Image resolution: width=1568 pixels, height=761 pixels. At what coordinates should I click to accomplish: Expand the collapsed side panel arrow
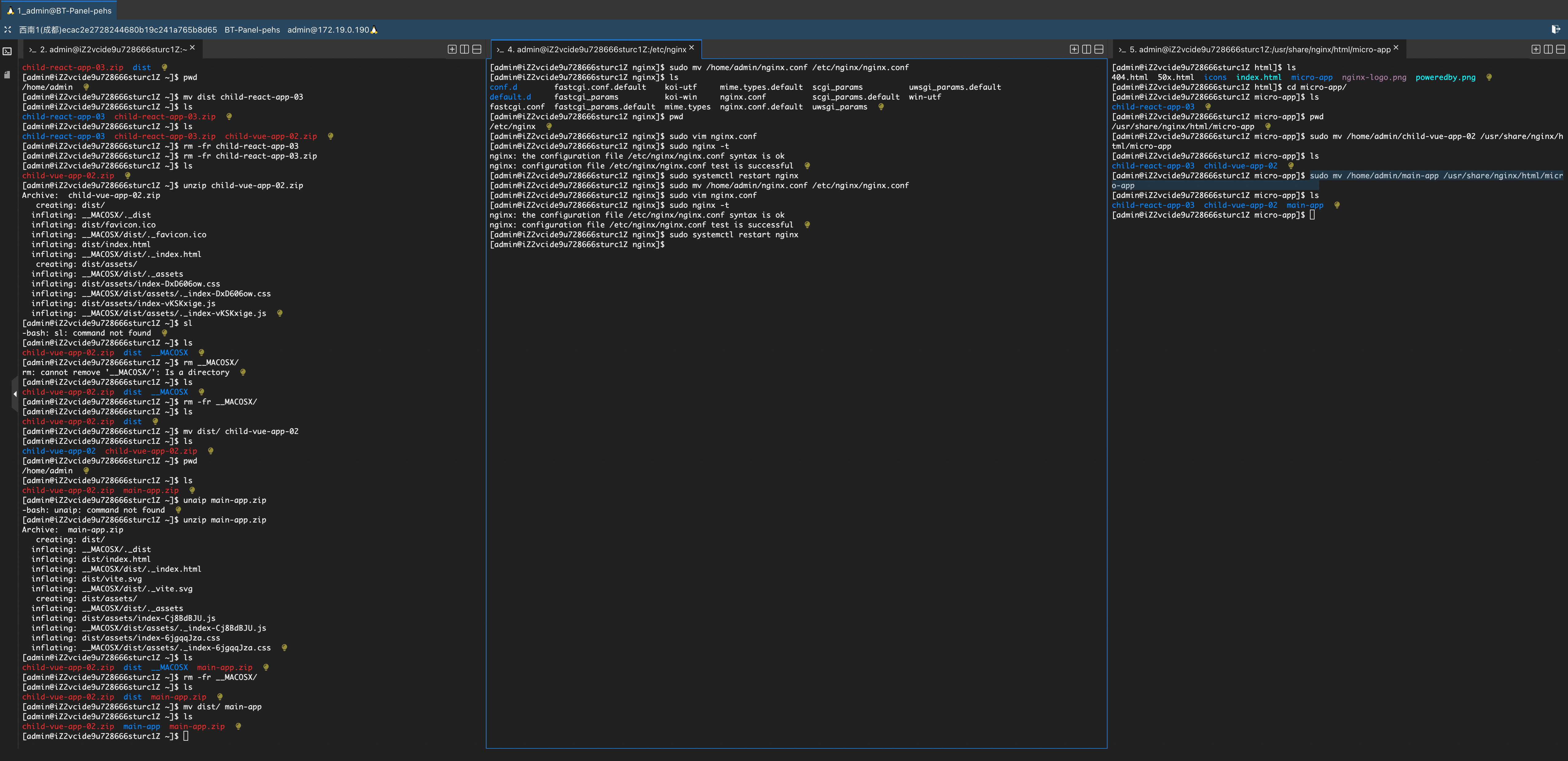15,394
